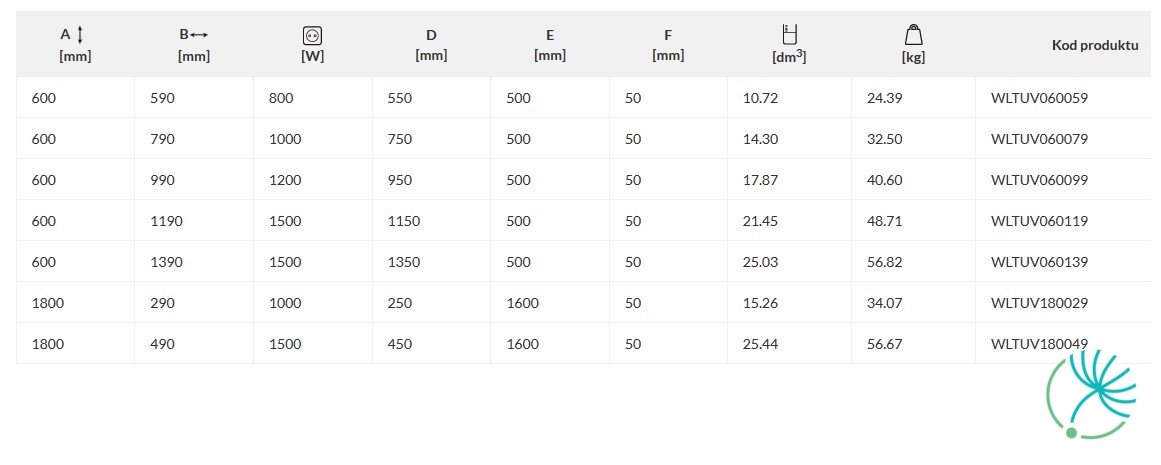Click the F [mm] column header
Screen dimensions: 1161x465
[x=668, y=45]
